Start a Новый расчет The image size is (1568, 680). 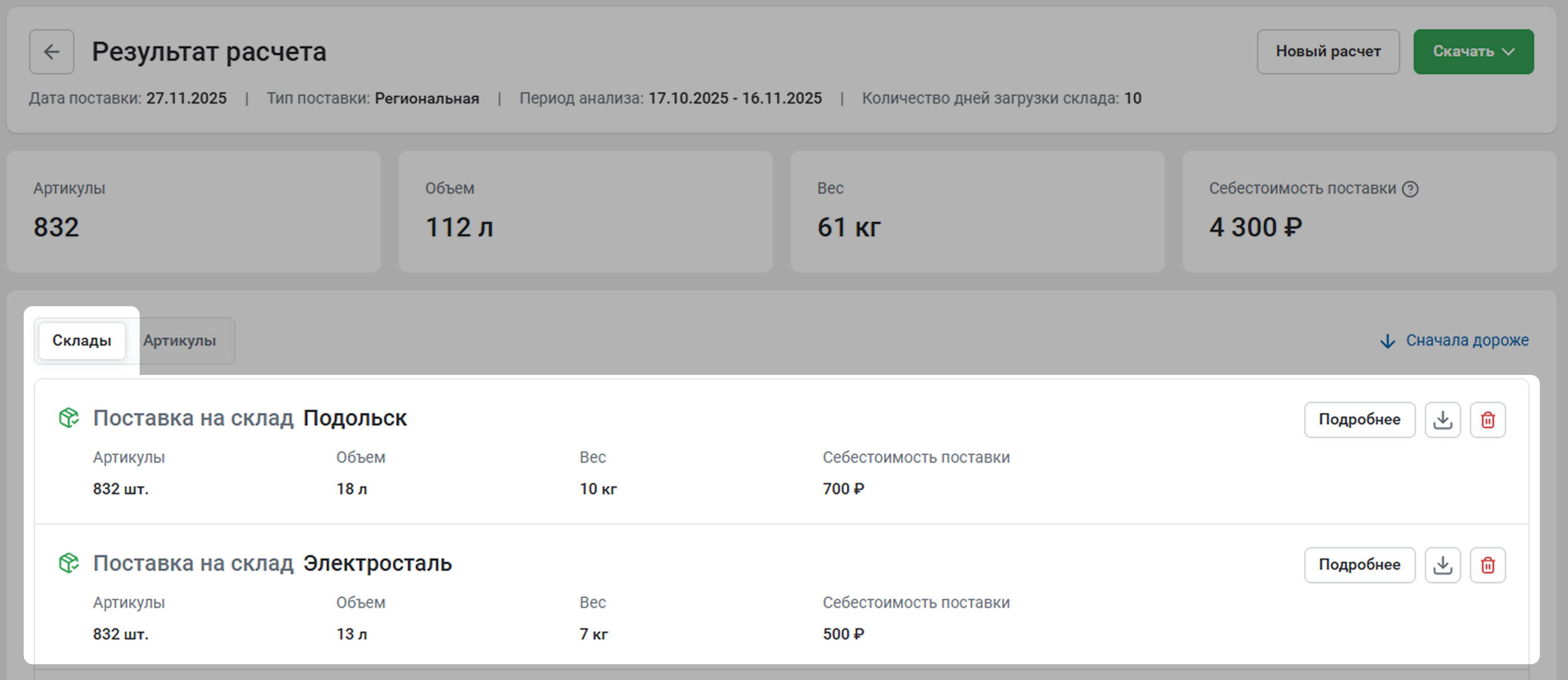point(1328,52)
